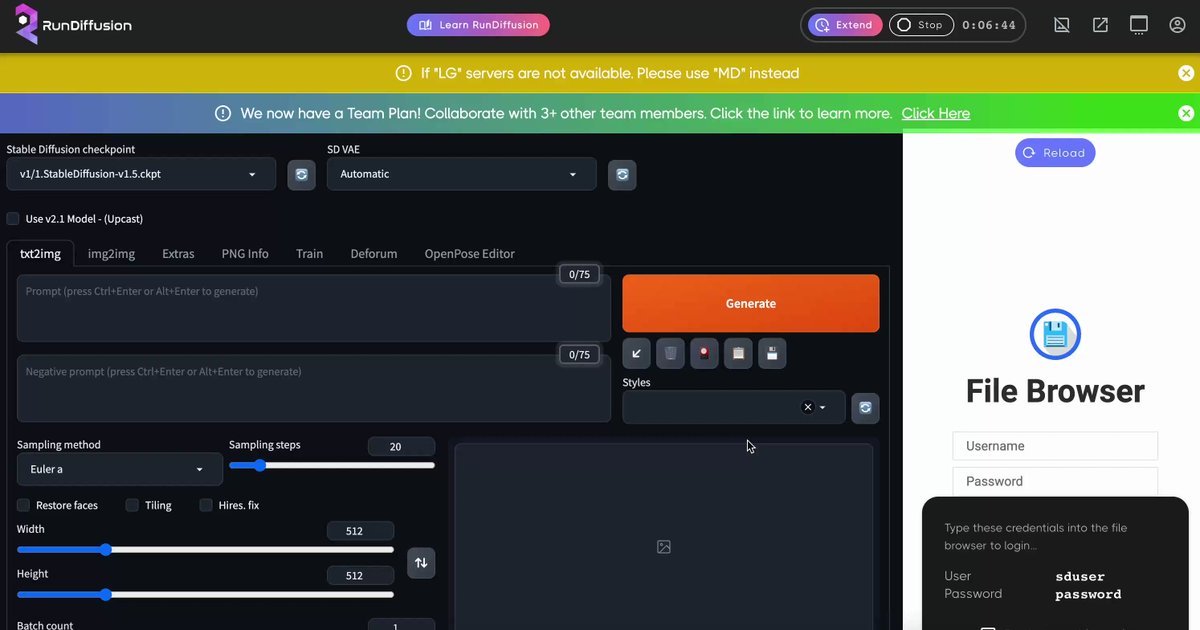Enable the Hires. fix checkbox

coord(206,505)
